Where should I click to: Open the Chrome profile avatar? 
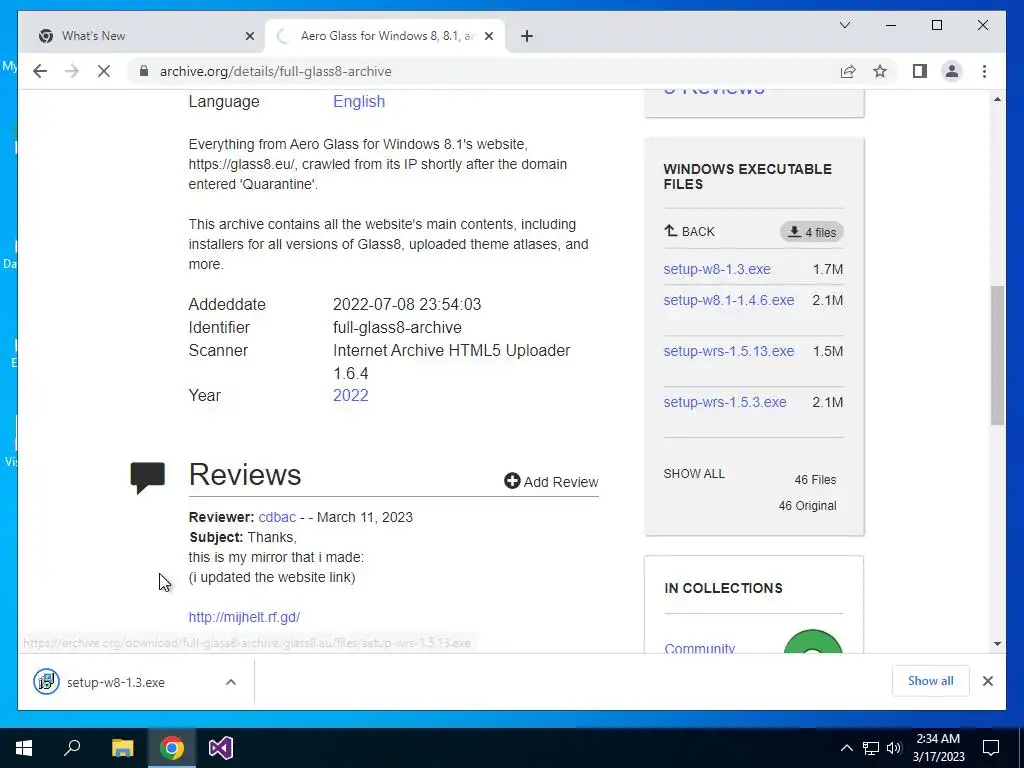pos(952,71)
